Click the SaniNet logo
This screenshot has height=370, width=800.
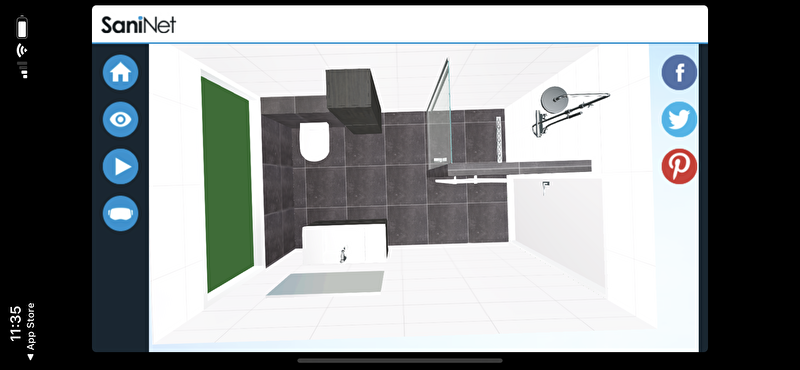[138, 24]
